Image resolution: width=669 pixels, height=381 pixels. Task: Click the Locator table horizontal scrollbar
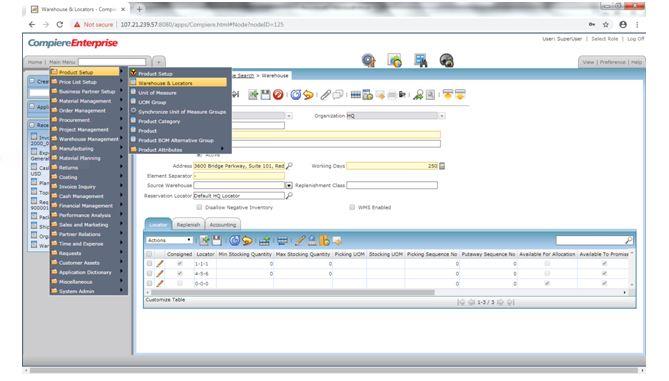click(x=293, y=293)
